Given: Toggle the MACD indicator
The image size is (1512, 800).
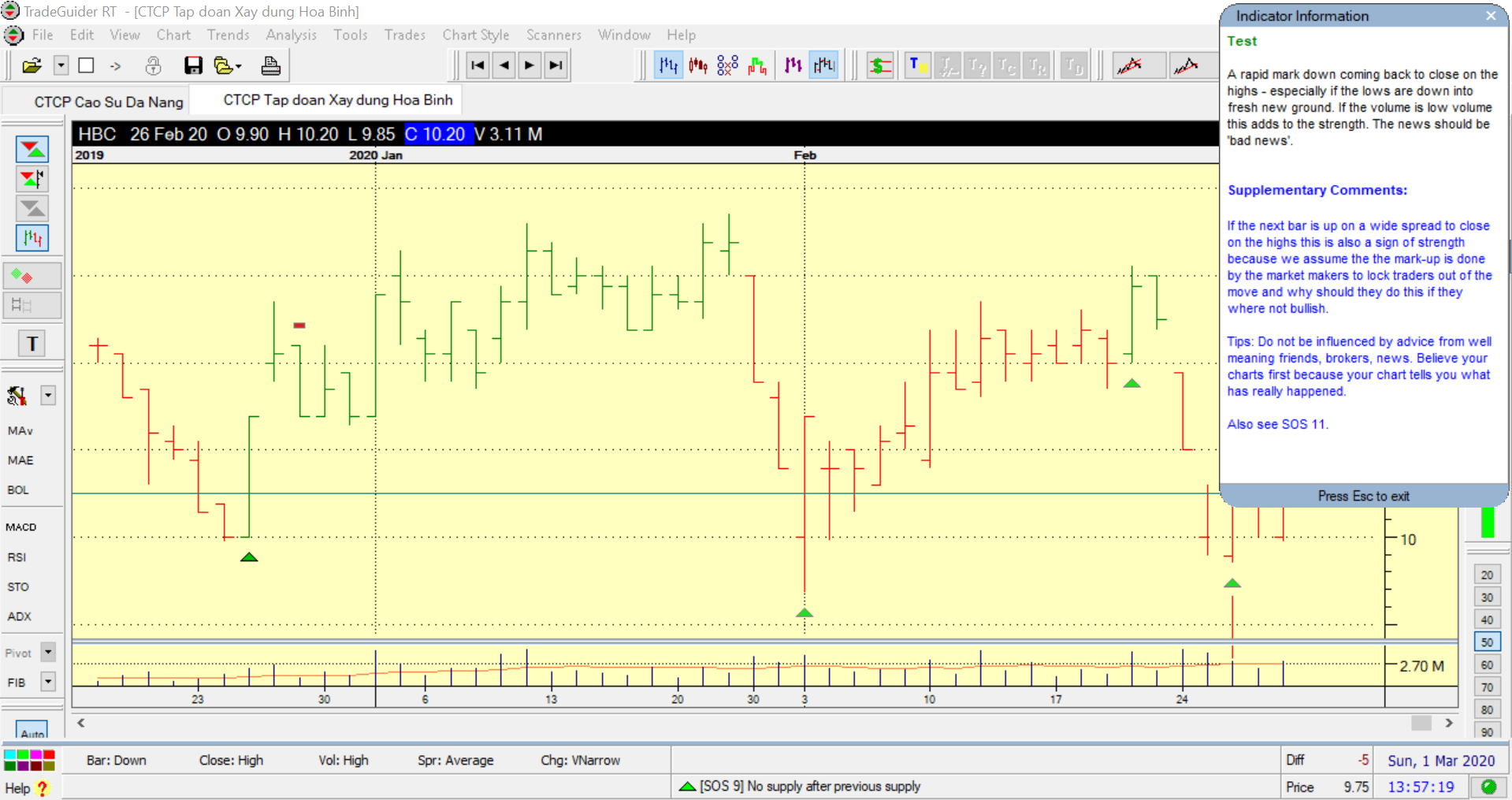Looking at the screenshot, I should (21, 527).
